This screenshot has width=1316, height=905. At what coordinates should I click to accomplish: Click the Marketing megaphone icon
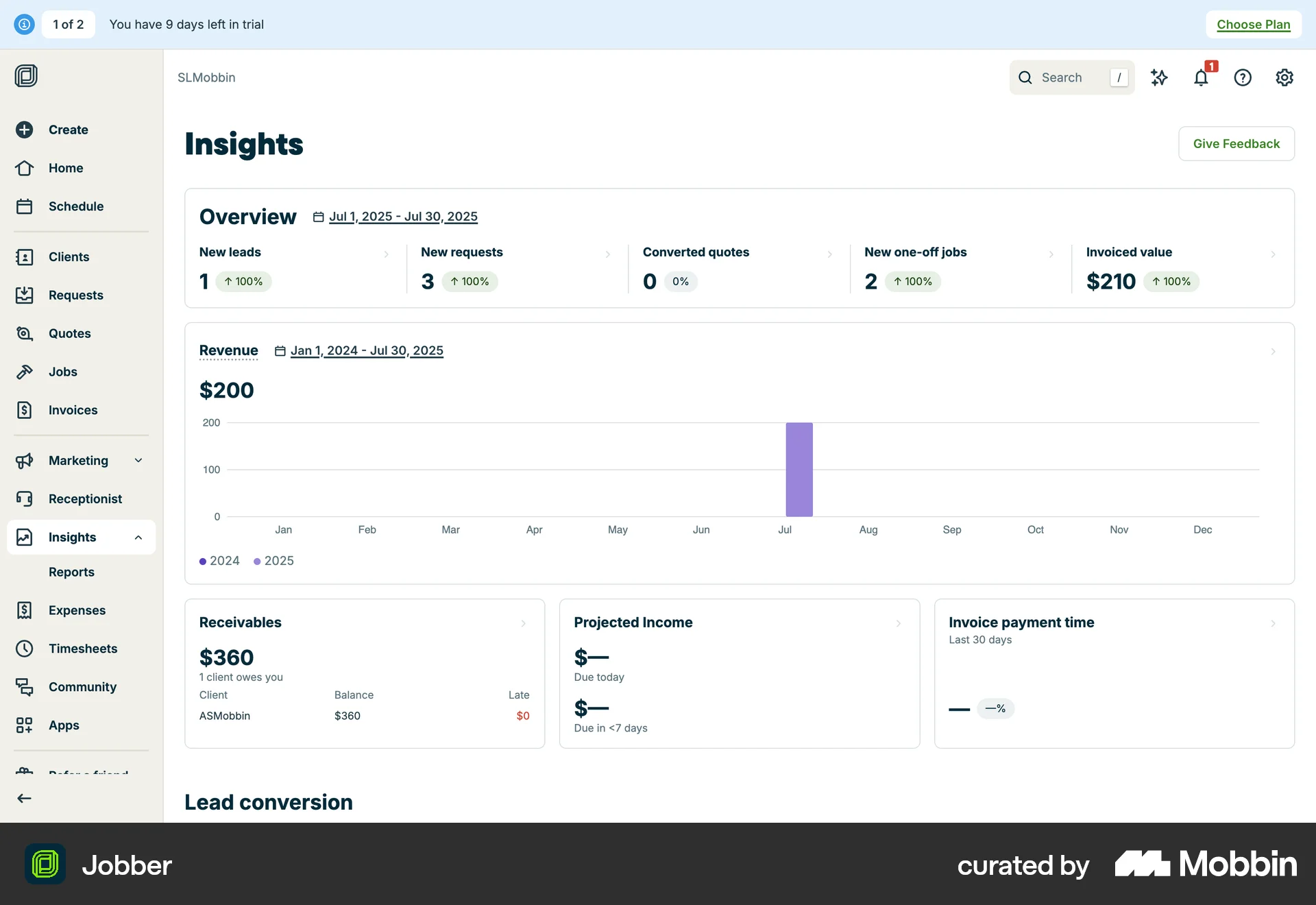point(24,460)
